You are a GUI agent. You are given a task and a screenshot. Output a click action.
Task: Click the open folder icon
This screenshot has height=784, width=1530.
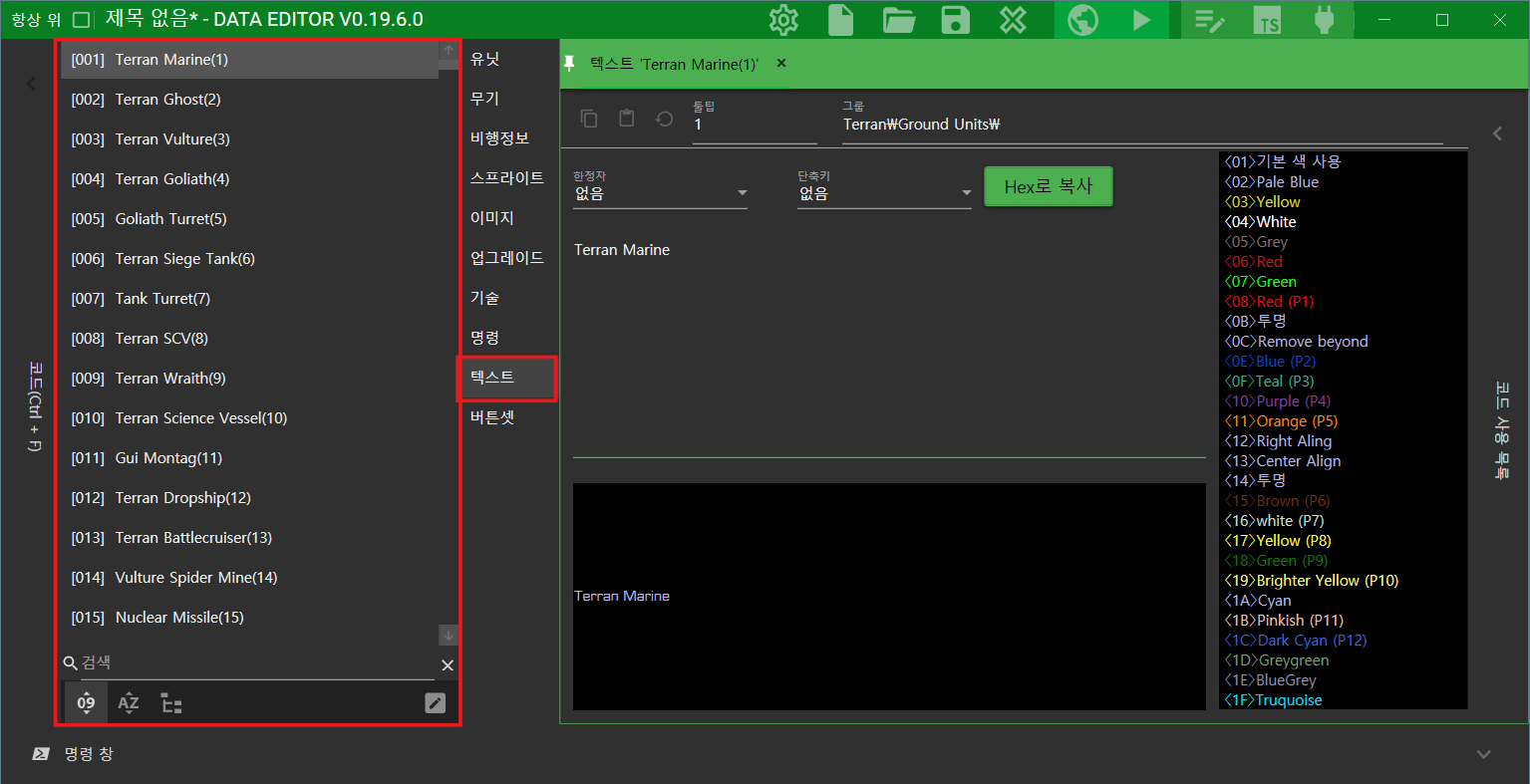[898, 20]
